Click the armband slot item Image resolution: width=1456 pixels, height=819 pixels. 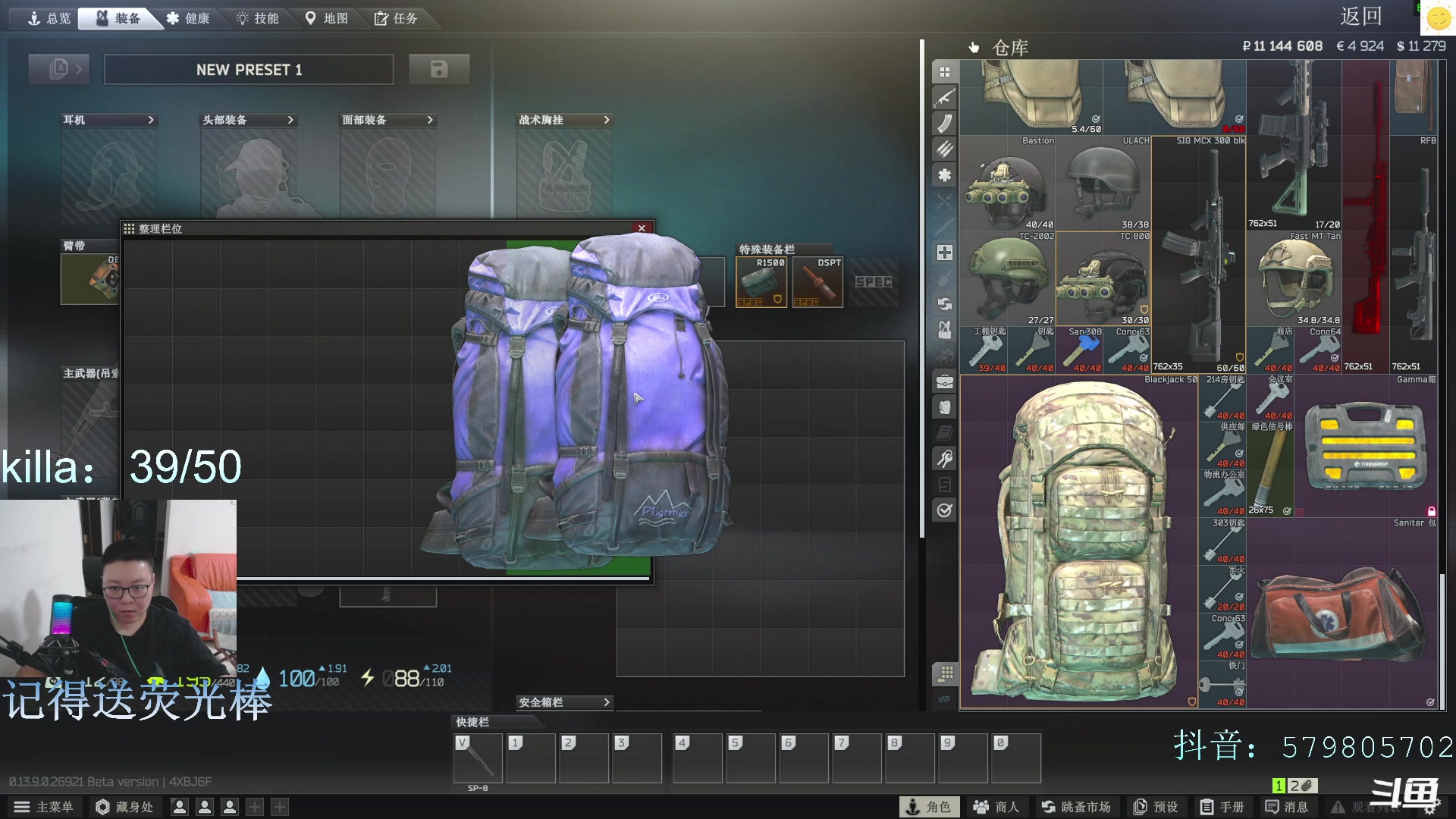(x=90, y=279)
